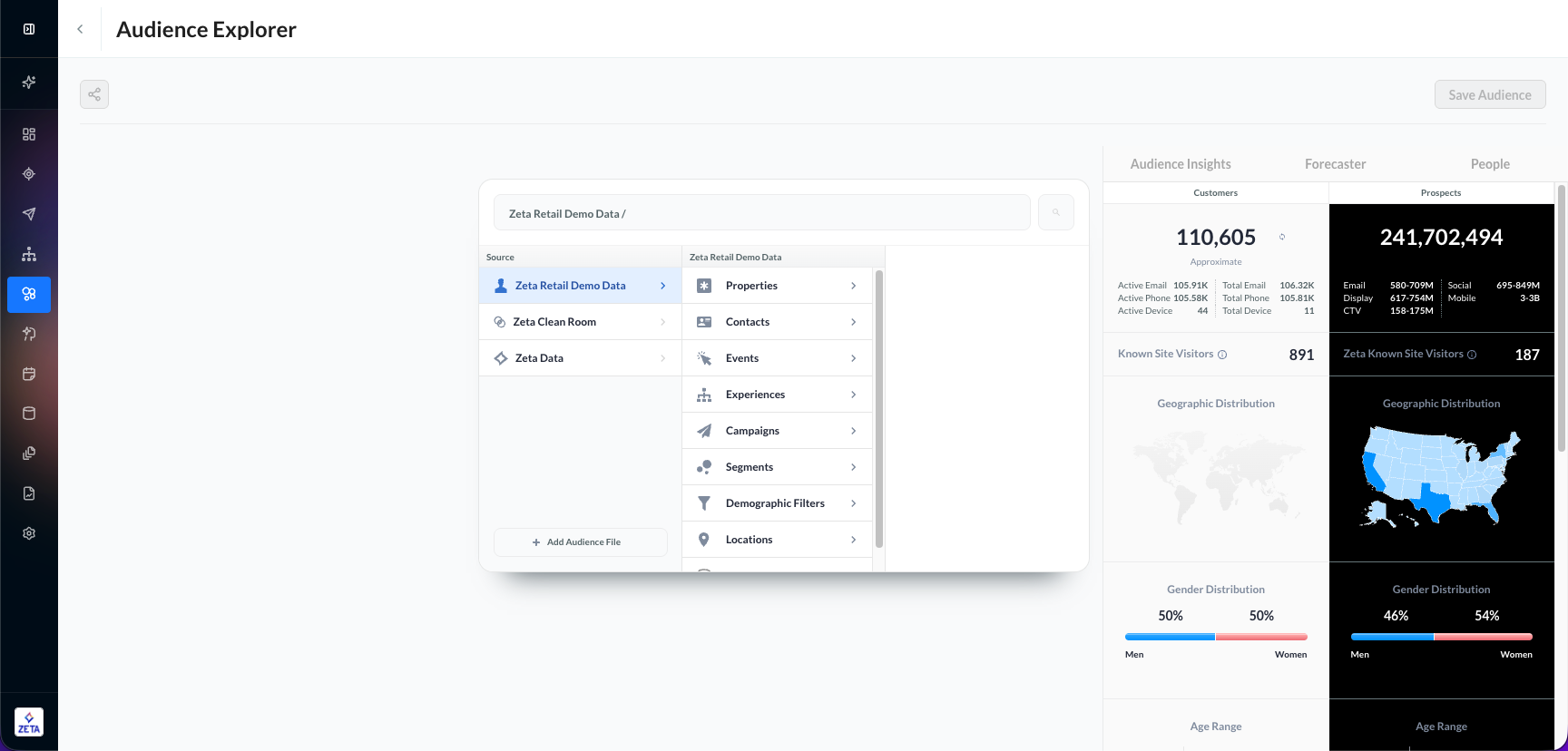The height and width of the screenshot is (751, 1568).
Task: Click the sidebar icon below the audiences icon
Action: (29, 334)
